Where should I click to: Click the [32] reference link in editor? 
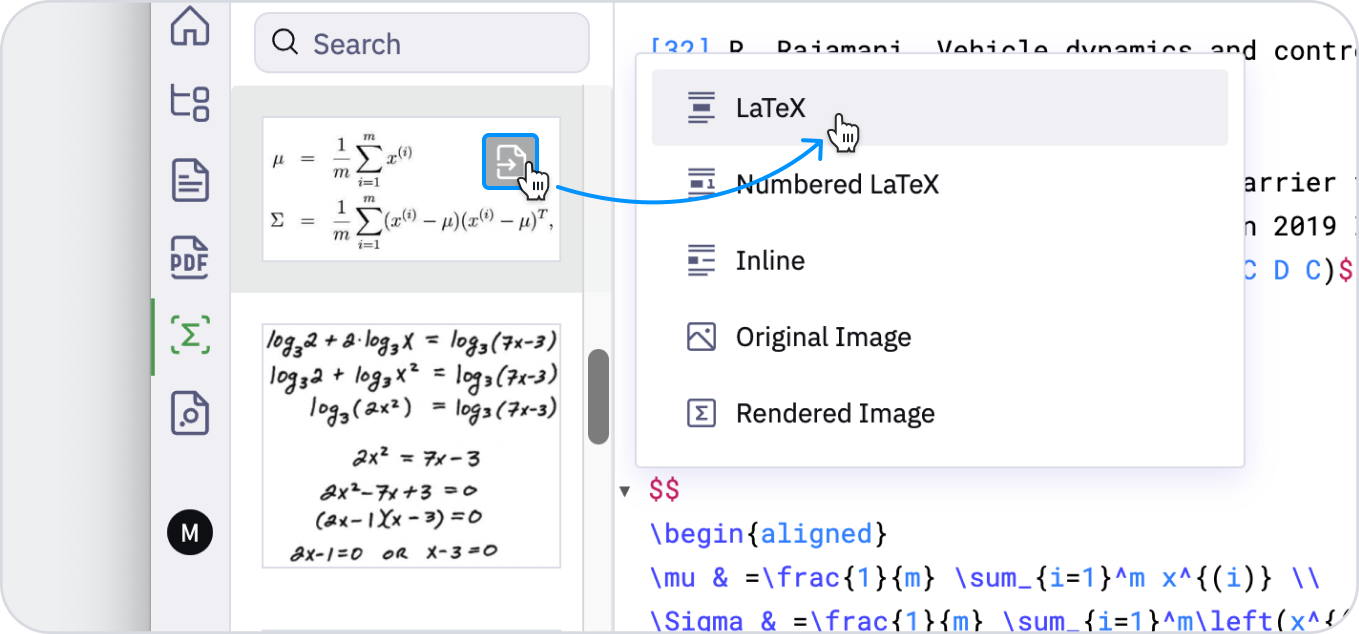coord(681,49)
